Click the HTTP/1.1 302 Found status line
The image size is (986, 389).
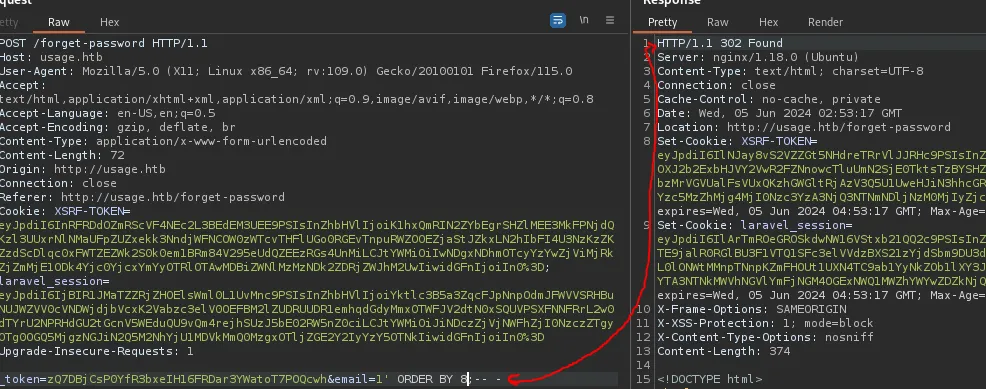719,43
